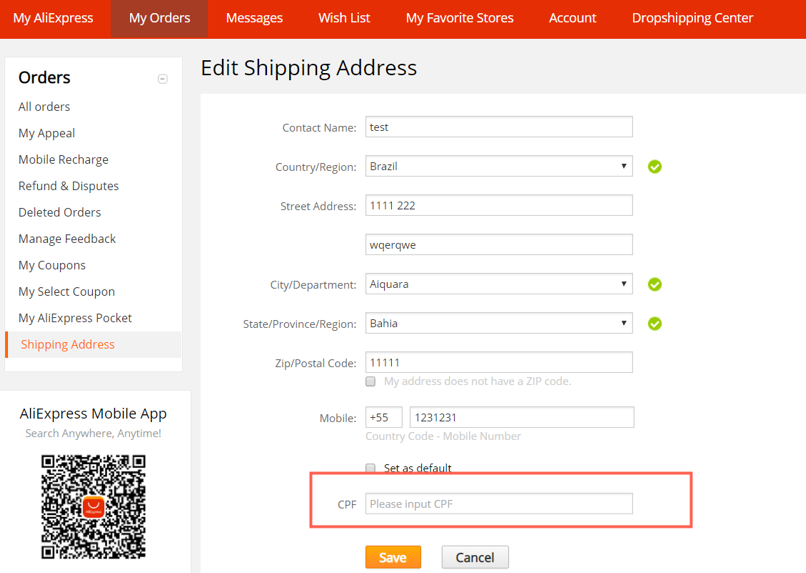The image size is (806, 573).
Task: Open the Messages tab
Action: tap(254, 19)
